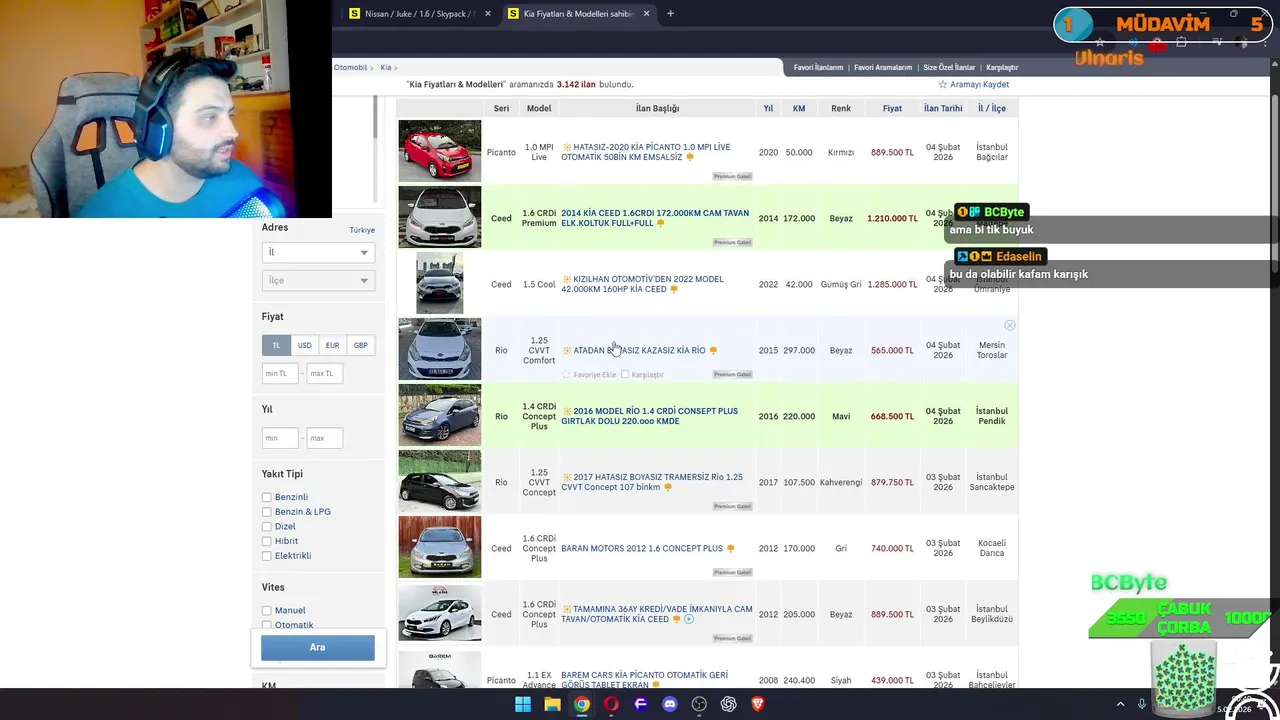Select EUR currency button
The height and width of the screenshot is (720, 1280).
tap(332, 345)
